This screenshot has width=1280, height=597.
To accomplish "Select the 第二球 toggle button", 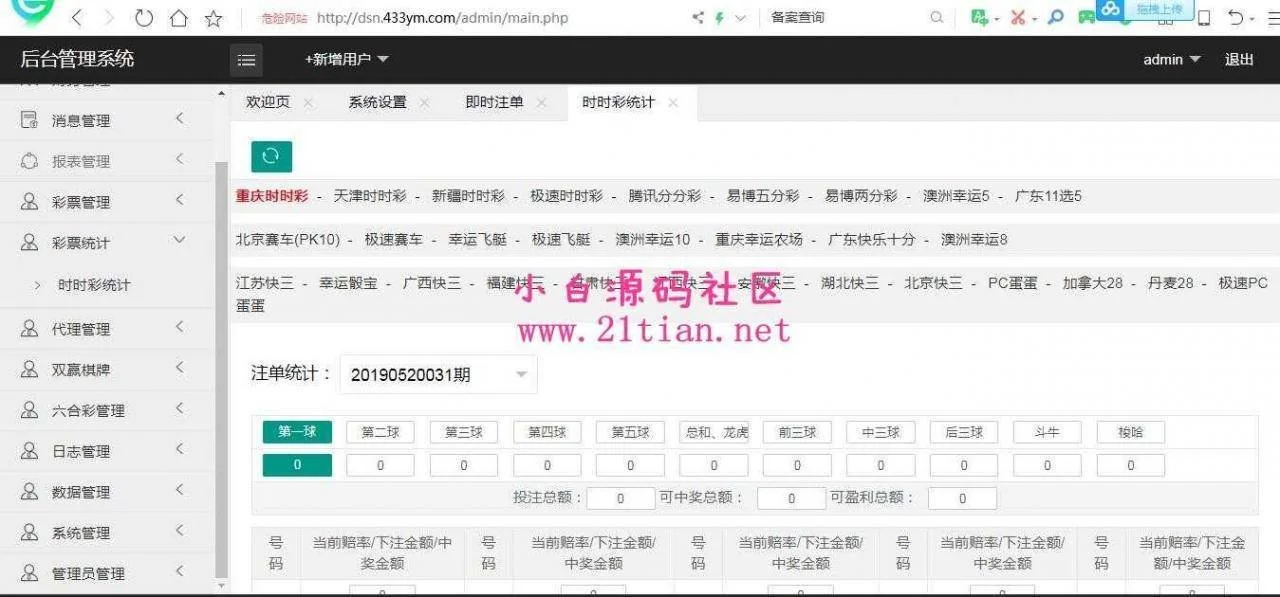I will pyautogui.click(x=380, y=432).
